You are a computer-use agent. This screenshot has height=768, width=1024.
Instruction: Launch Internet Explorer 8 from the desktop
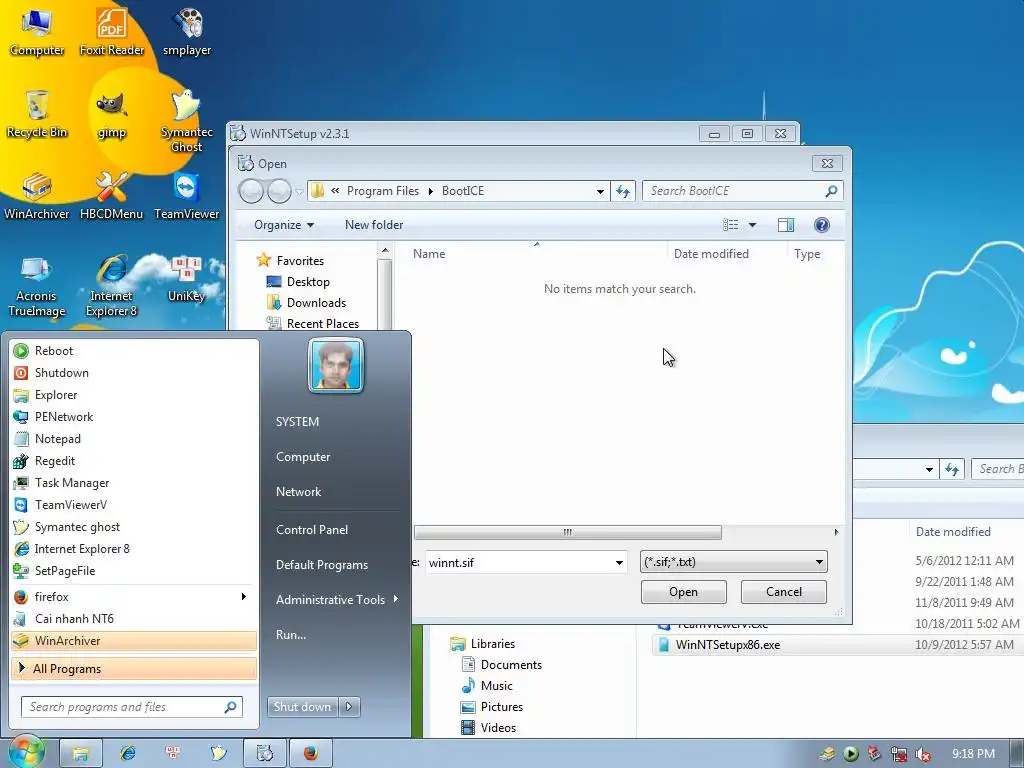[x=112, y=286]
